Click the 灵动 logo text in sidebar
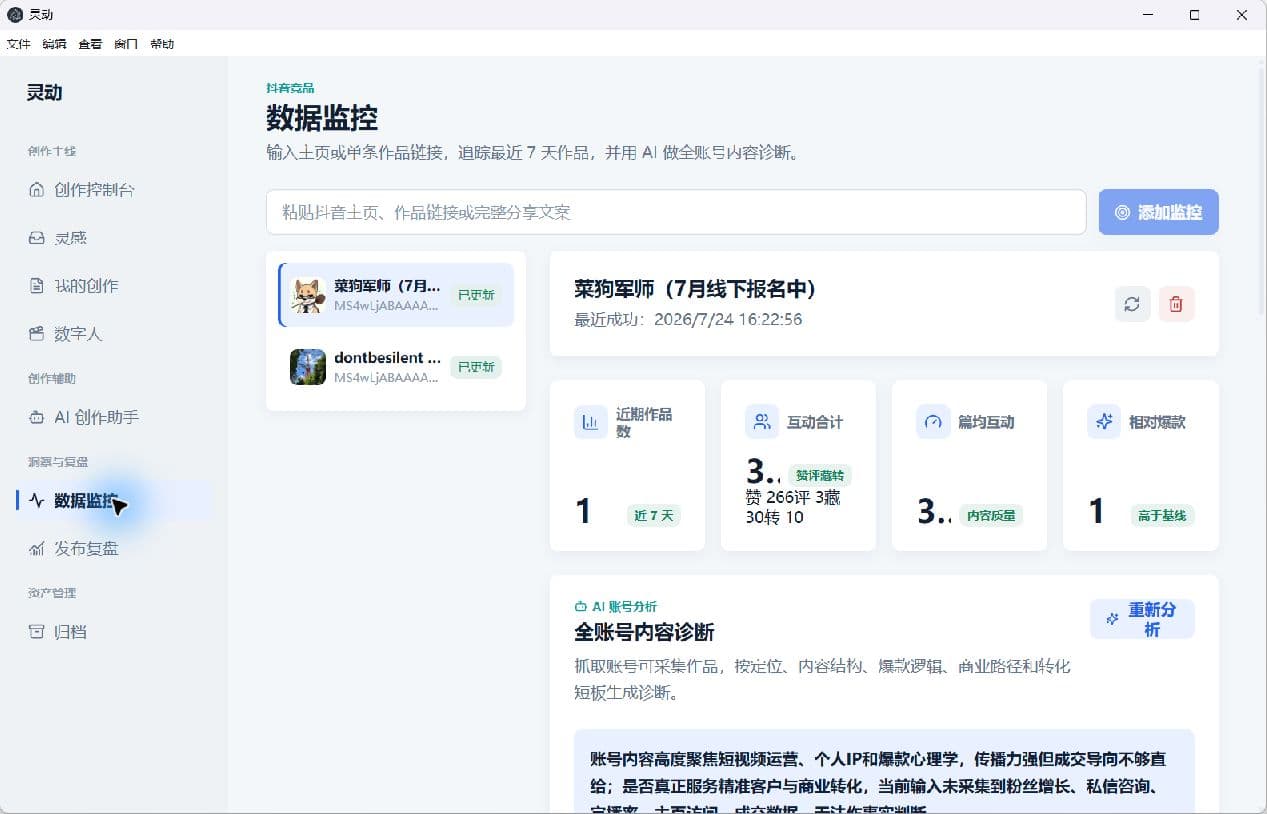Viewport: 1267px width, 814px height. pyautogui.click(x=44, y=93)
